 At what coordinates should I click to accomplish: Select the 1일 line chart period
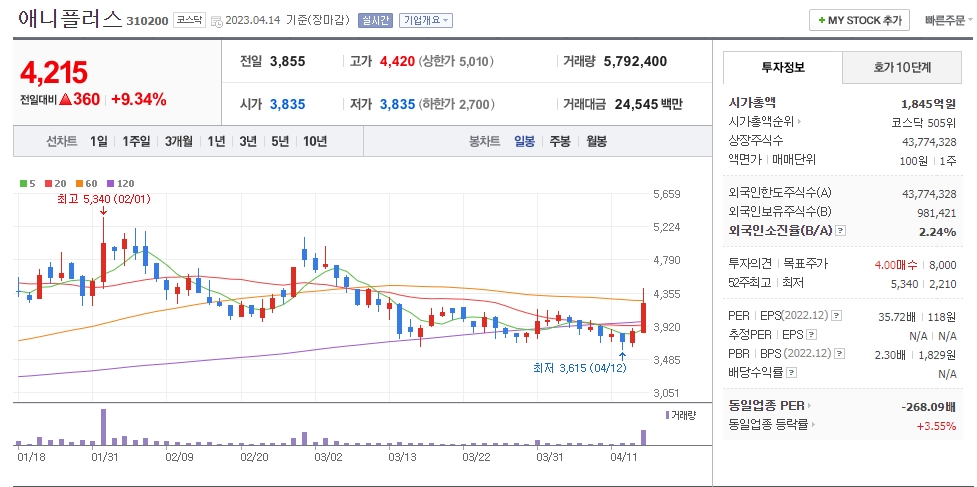click(98, 141)
